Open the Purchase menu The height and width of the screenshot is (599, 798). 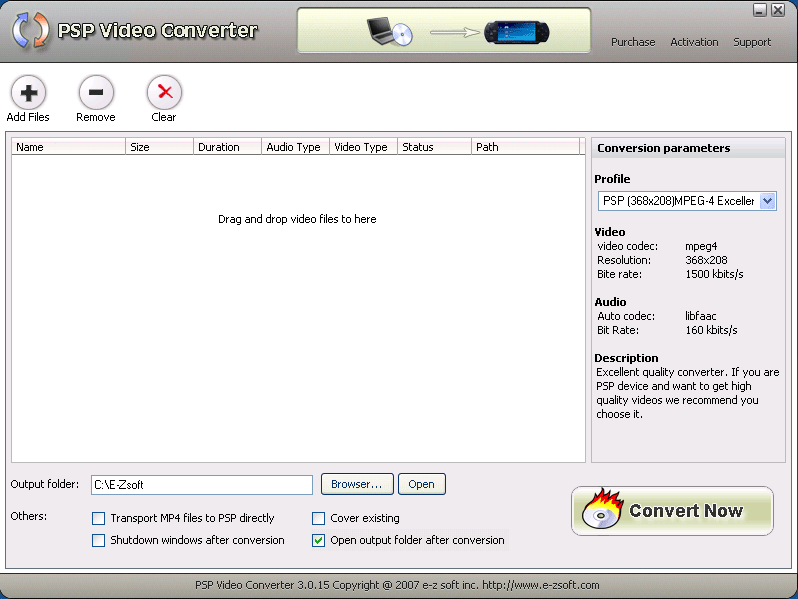[633, 42]
